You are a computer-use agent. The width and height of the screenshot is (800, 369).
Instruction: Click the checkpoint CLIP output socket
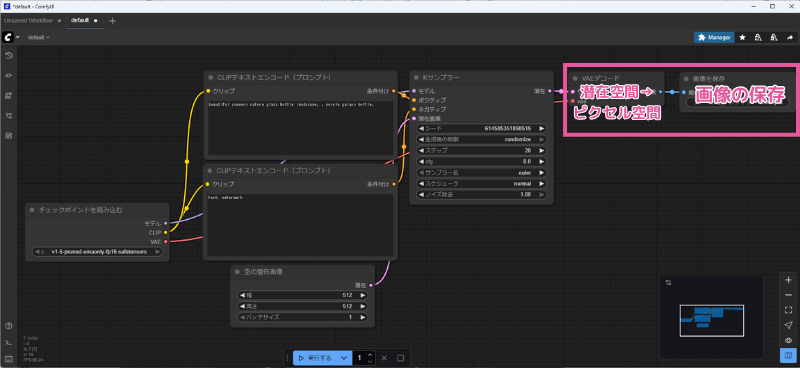click(166, 232)
